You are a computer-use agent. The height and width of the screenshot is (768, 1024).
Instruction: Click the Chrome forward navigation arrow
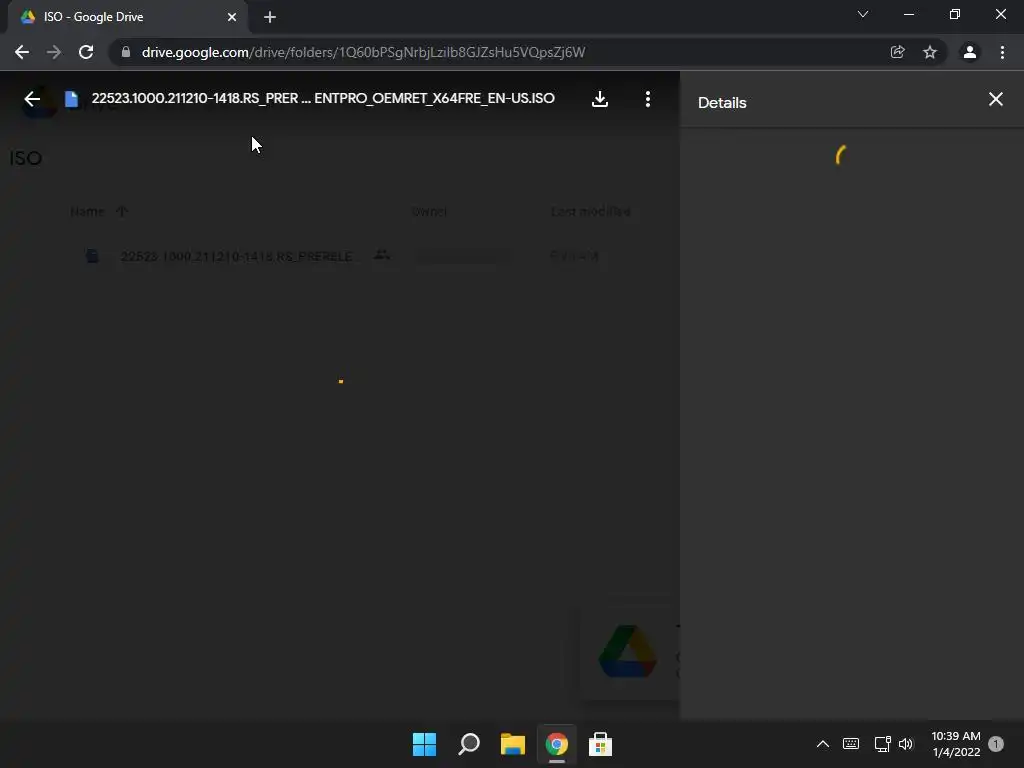coord(54,52)
